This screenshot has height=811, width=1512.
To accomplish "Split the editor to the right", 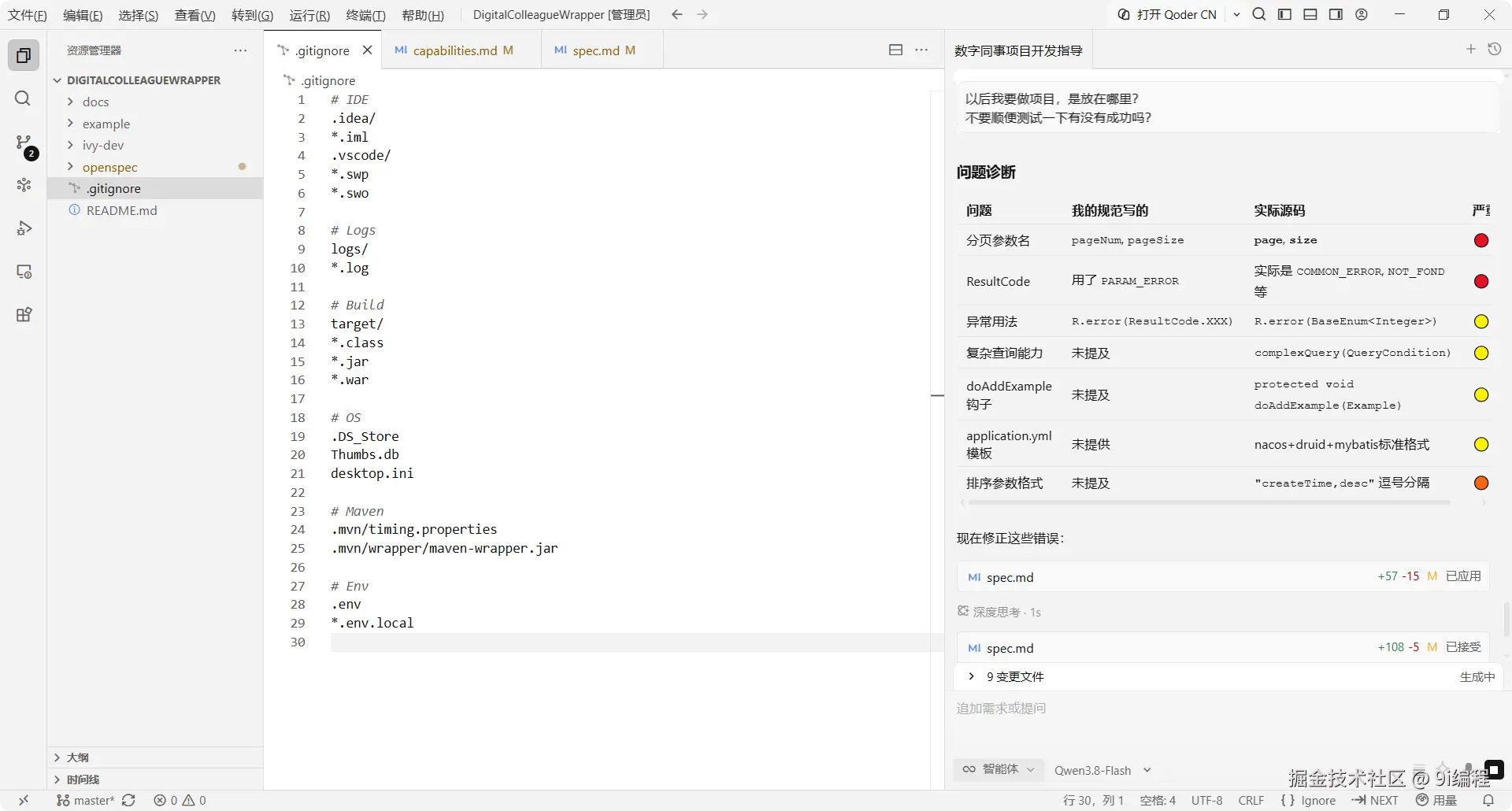I will click(x=895, y=50).
